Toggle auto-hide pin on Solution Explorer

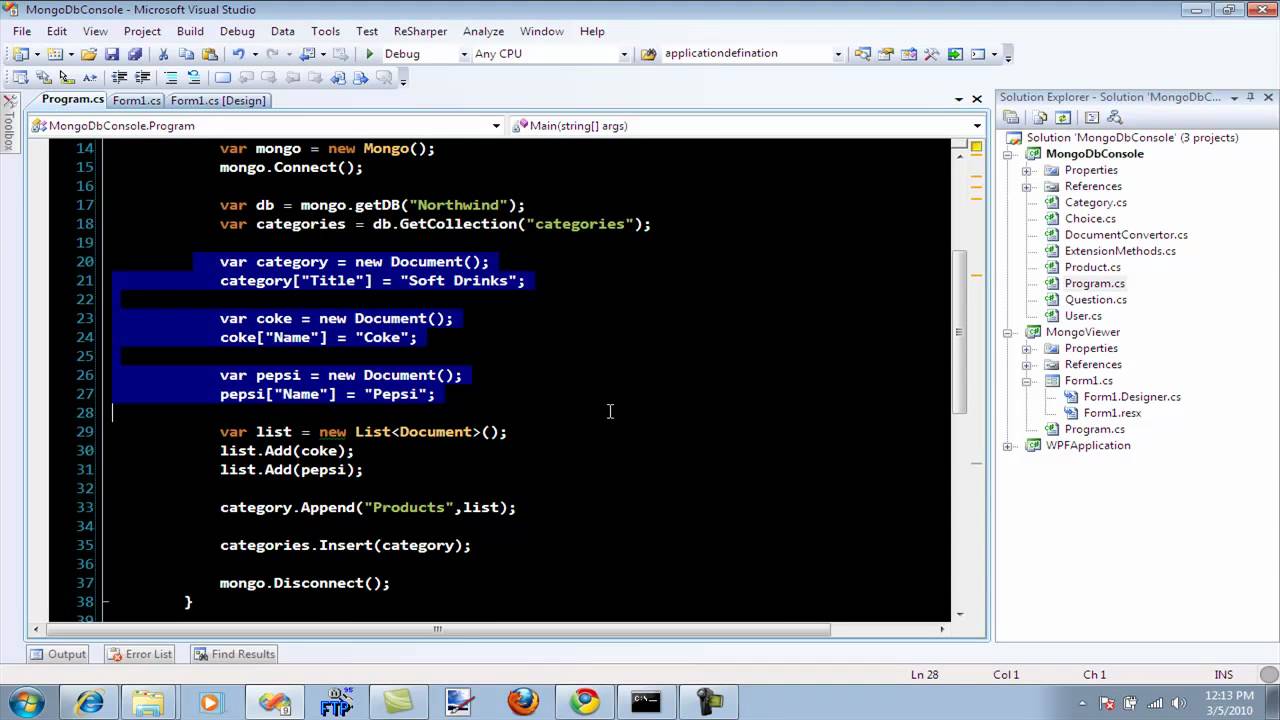[1250, 97]
